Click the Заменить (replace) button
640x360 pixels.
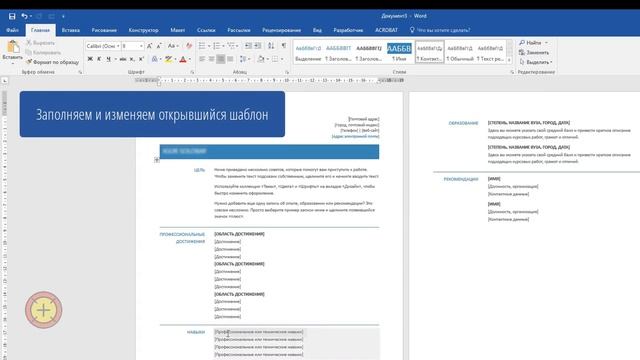534,53
